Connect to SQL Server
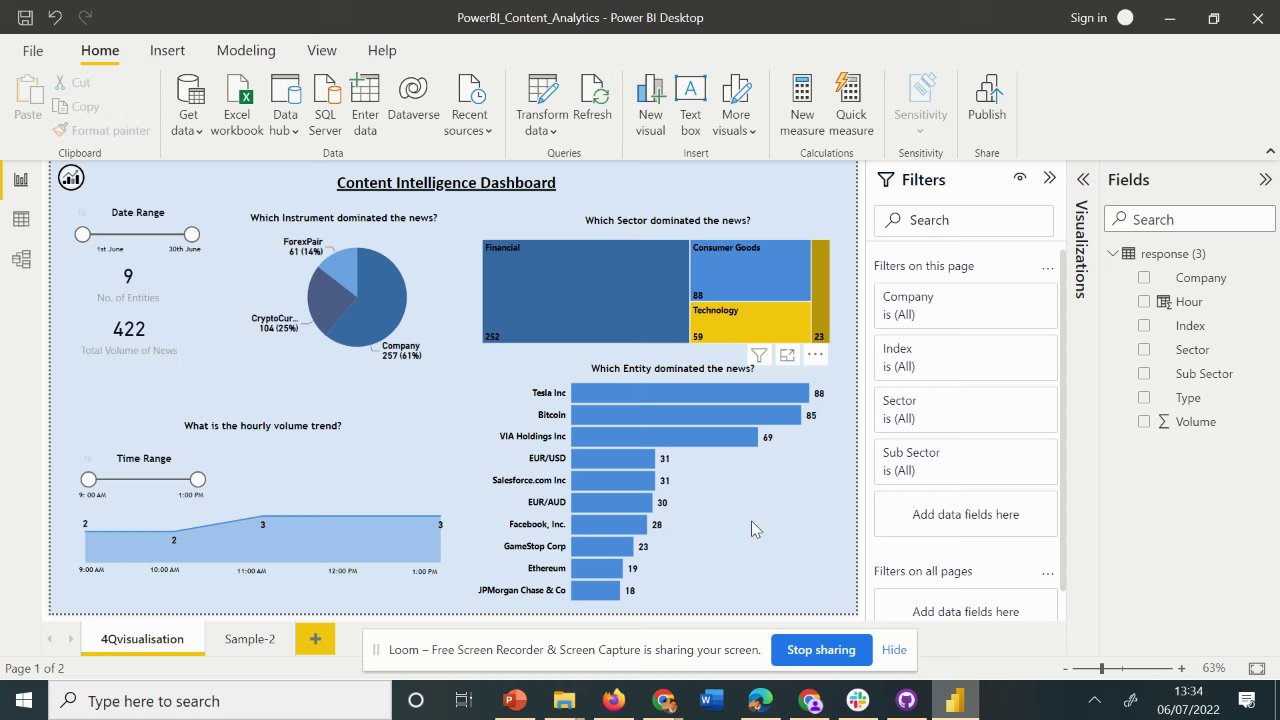Image resolution: width=1280 pixels, height=720 pixels. [x=325, y=105]
